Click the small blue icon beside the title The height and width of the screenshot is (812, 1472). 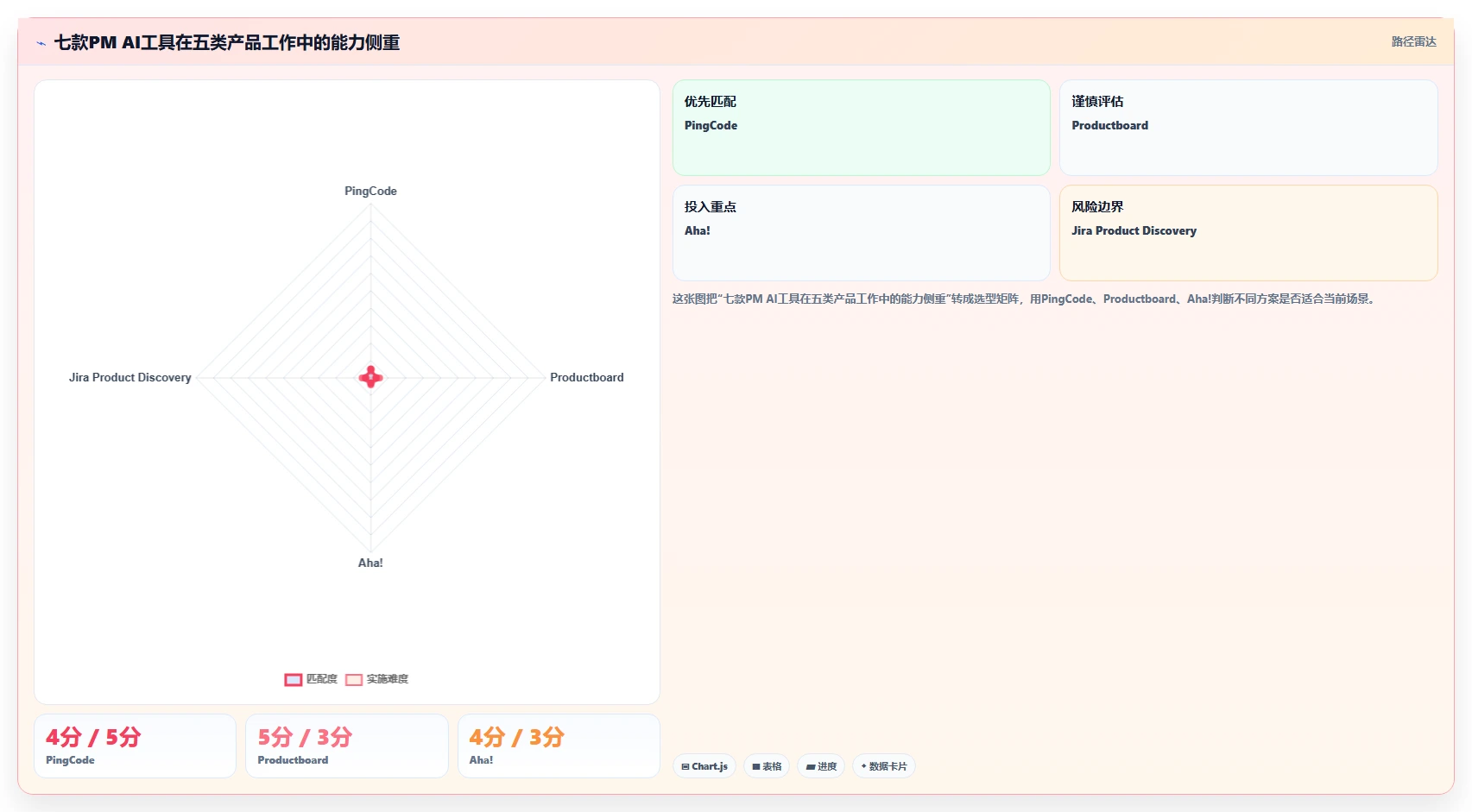[41, 43]
